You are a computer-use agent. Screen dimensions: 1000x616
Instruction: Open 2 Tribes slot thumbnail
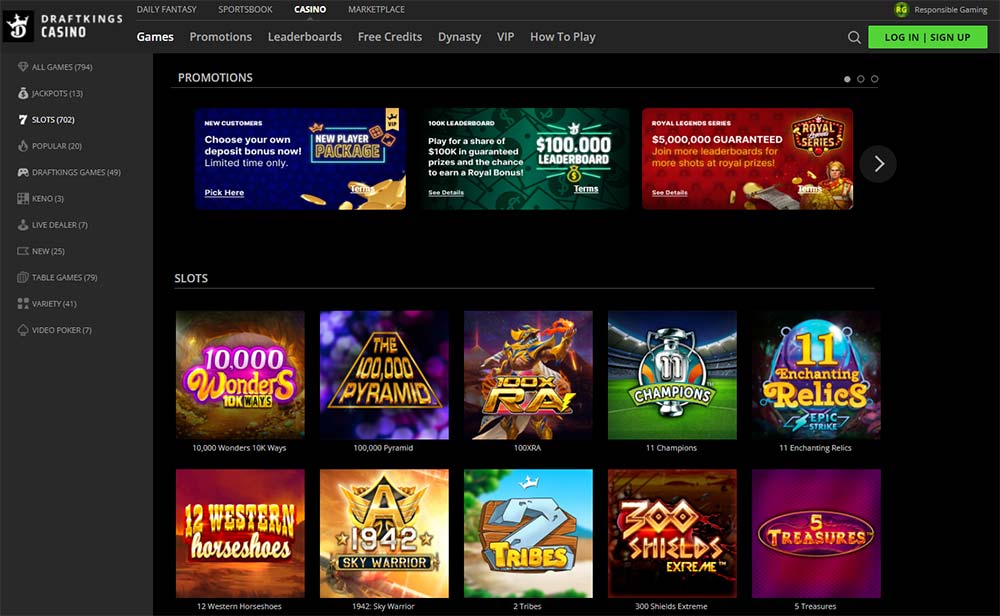pyautogui.click(x=528, y=534)
